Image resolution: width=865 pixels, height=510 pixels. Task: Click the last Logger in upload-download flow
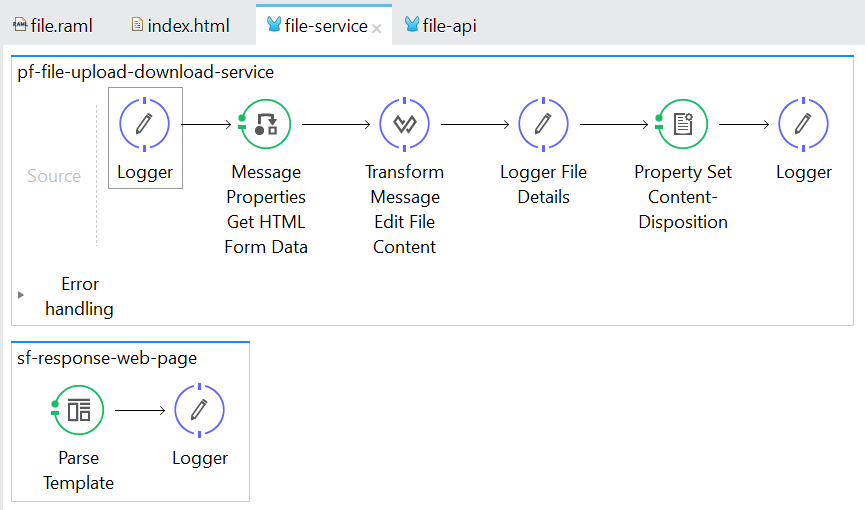point(803,124)
